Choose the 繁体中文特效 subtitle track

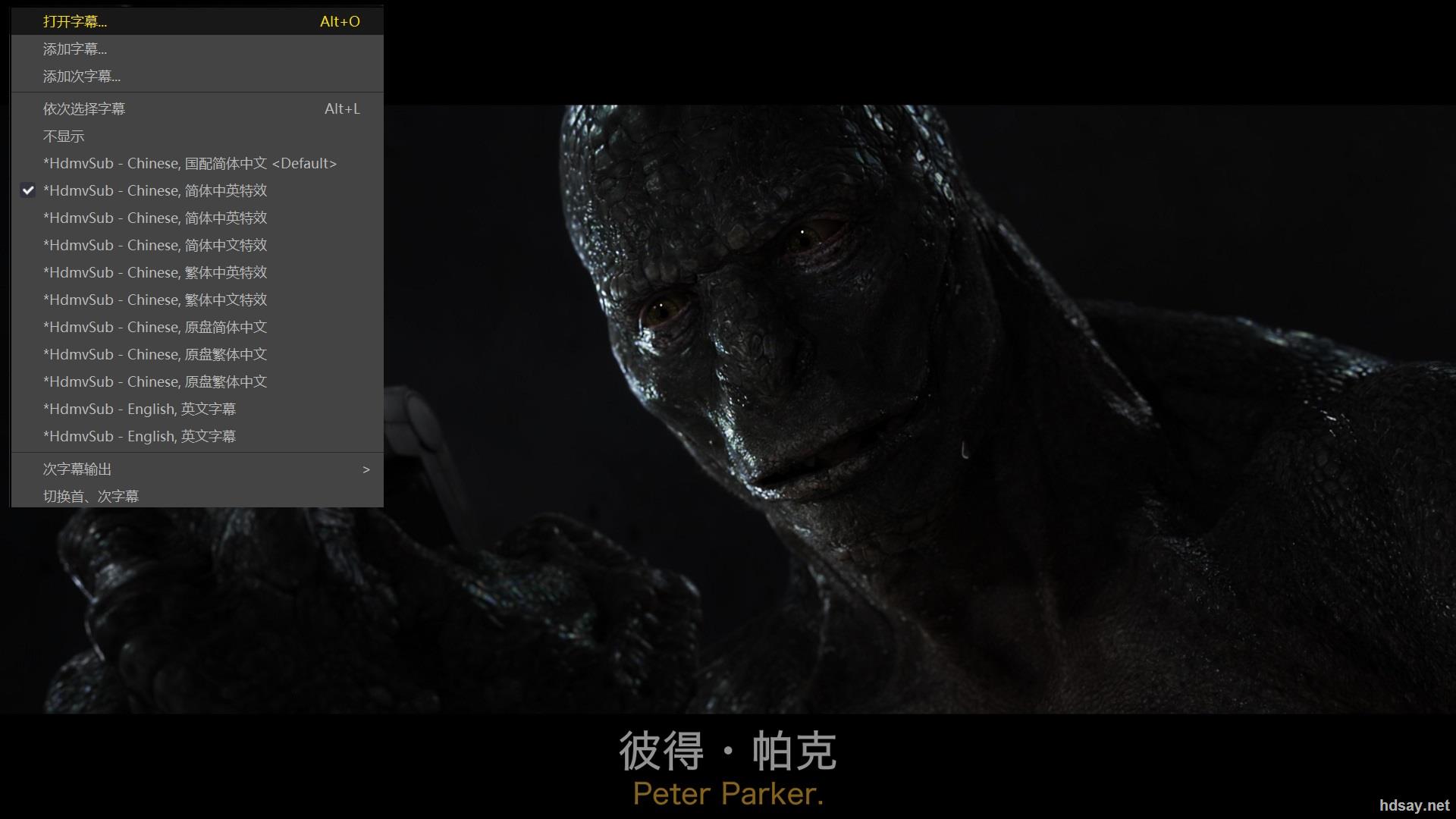[197, 300]
